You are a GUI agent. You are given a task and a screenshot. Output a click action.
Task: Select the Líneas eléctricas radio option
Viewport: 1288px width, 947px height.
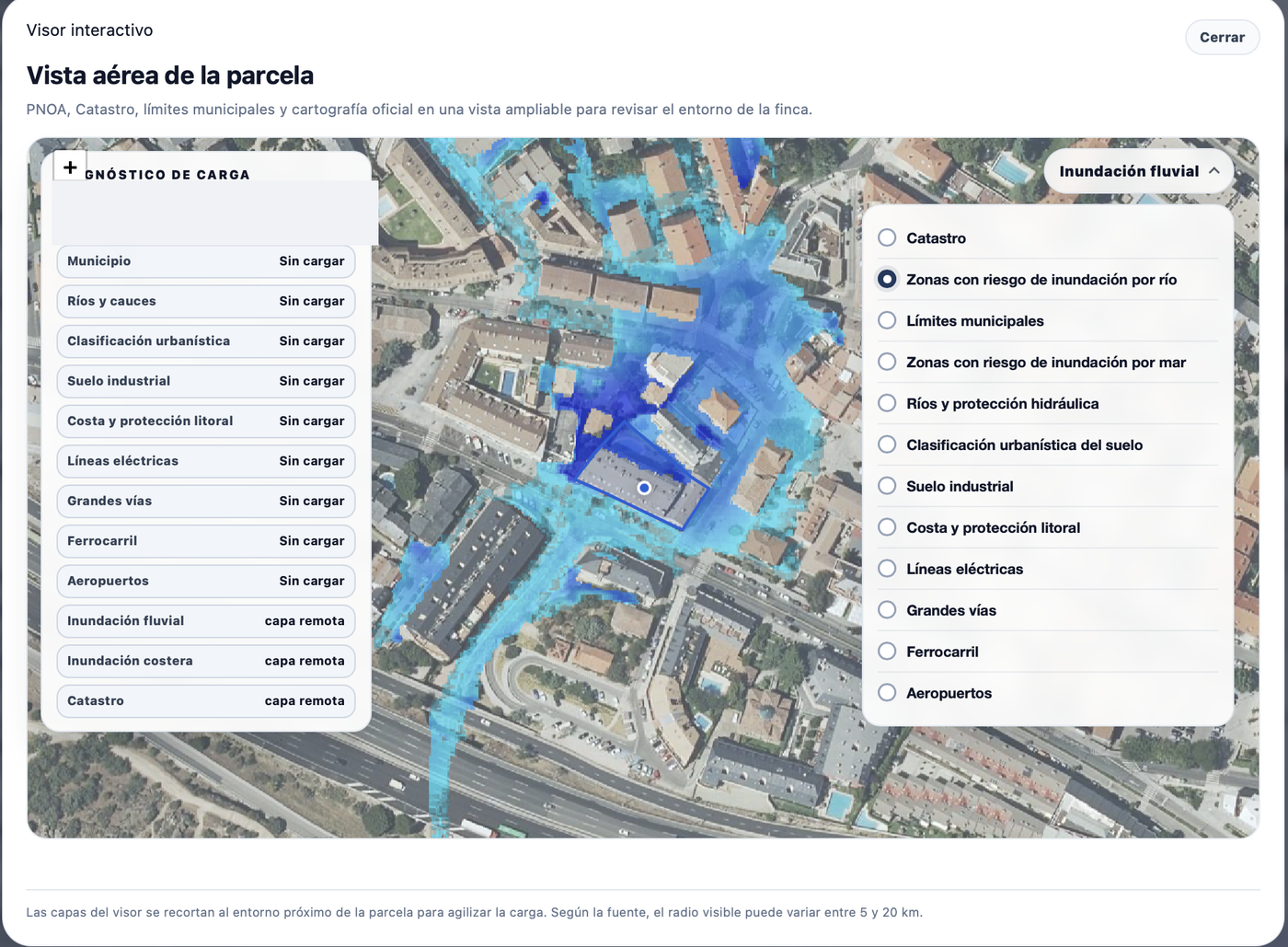point(887,569)
